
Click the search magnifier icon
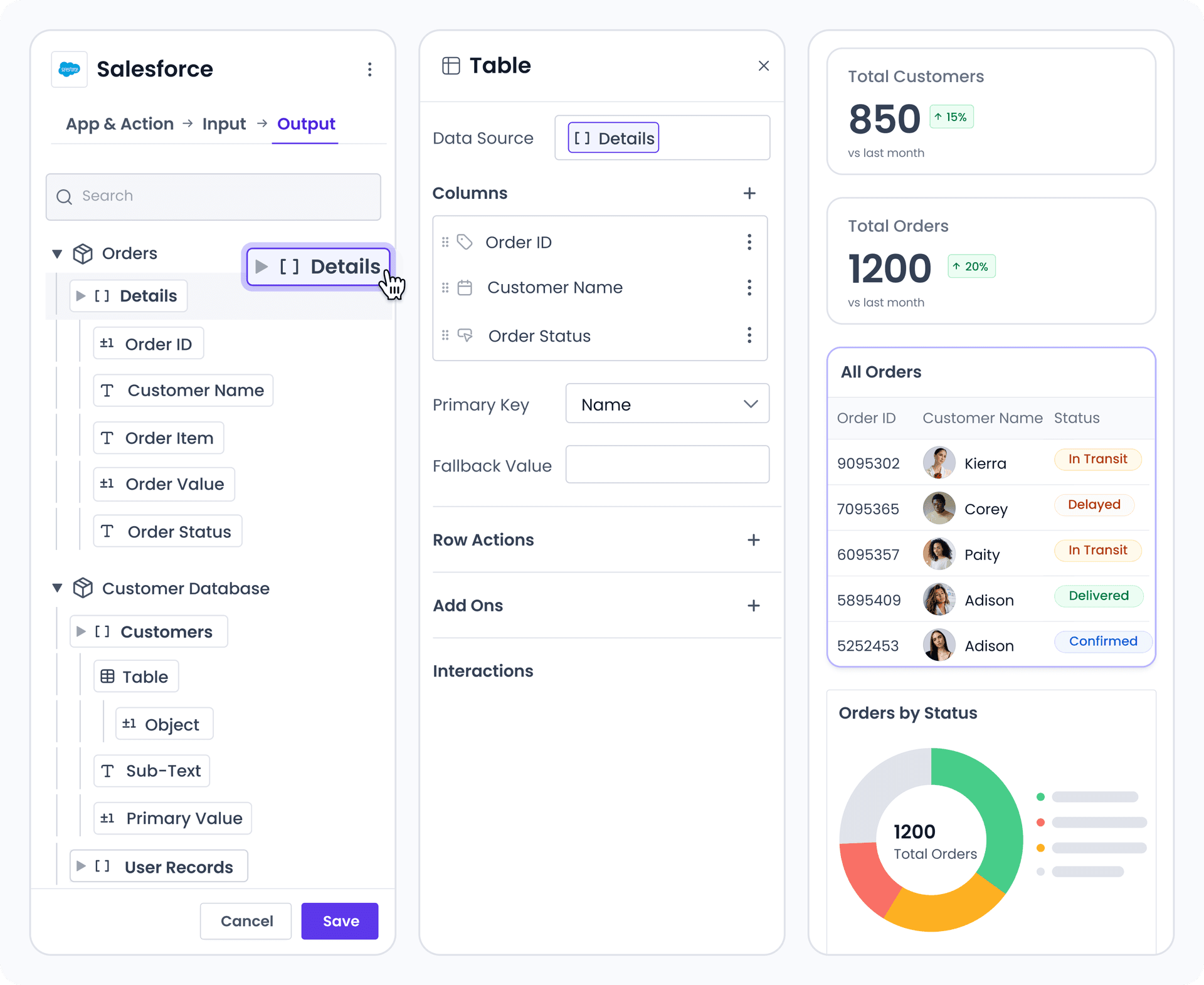click(x=64, y=197)
